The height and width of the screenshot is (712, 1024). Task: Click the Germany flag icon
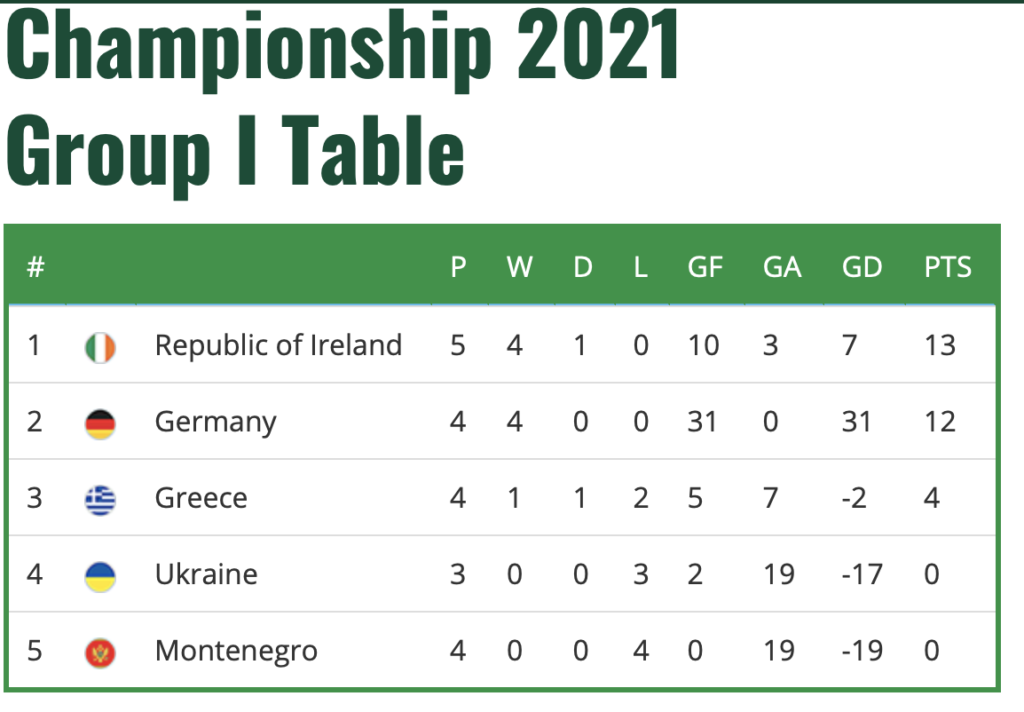coord(101,423)
